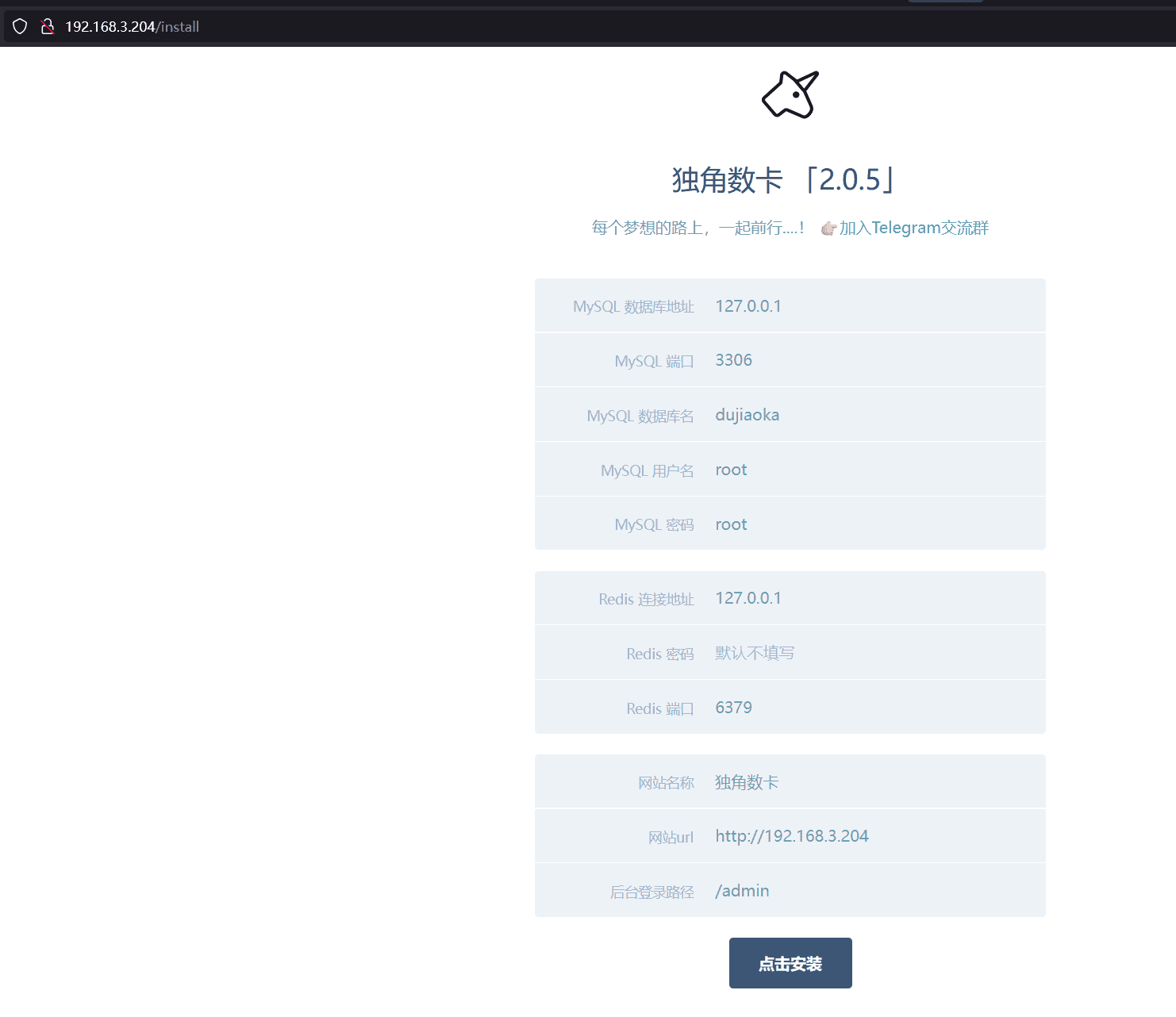1176x1017 pixels.
Task: Click the 每个梦想的路上 slogan text
Action: [698, 228]
